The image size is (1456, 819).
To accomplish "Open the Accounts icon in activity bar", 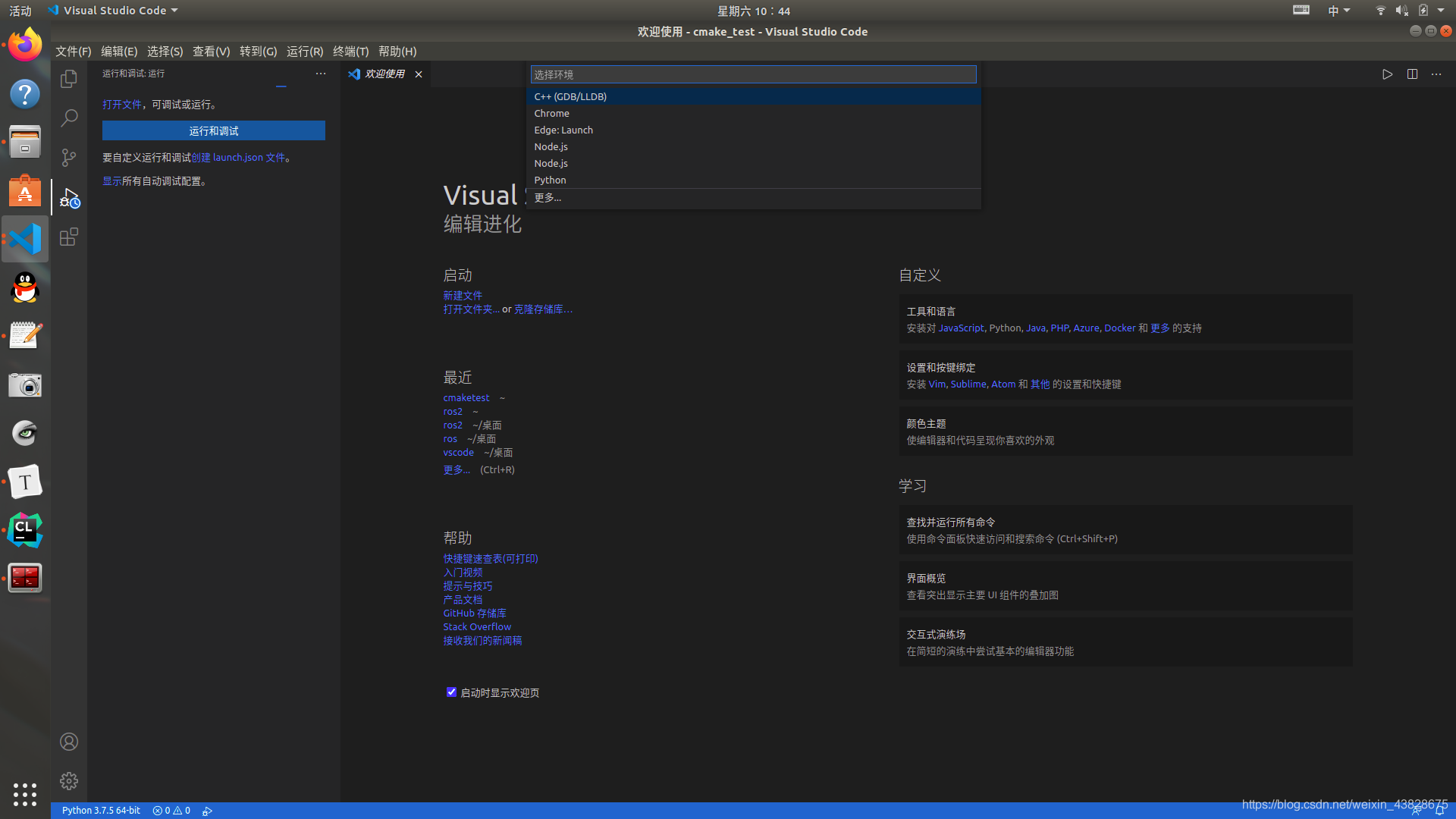I will [x=69, y=742].
